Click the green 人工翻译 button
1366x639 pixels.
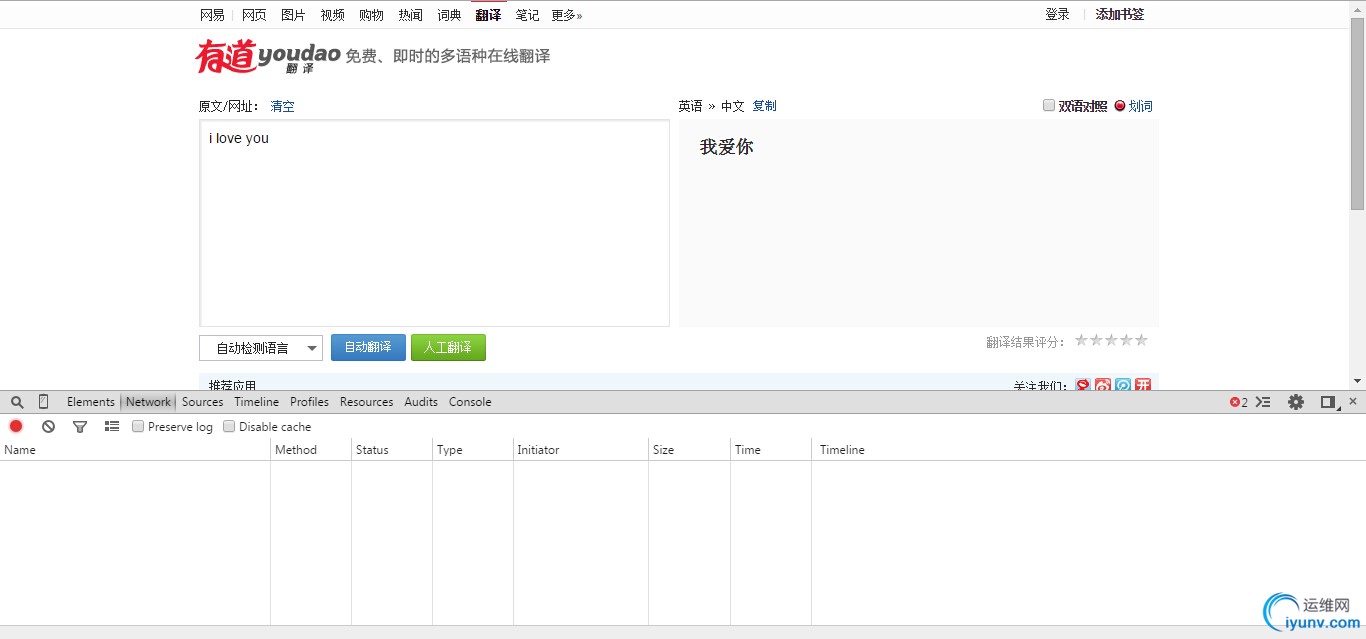coord(448,347)
